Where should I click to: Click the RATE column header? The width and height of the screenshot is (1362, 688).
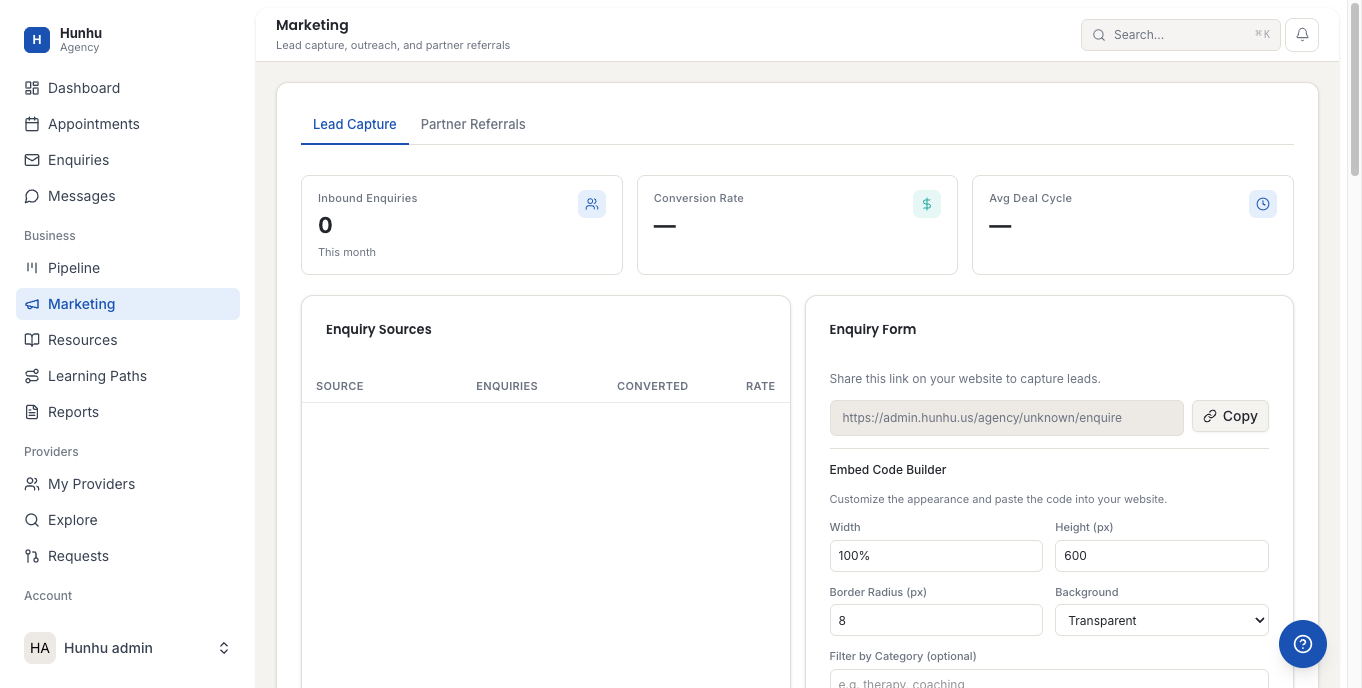click(x=760, y=386)
